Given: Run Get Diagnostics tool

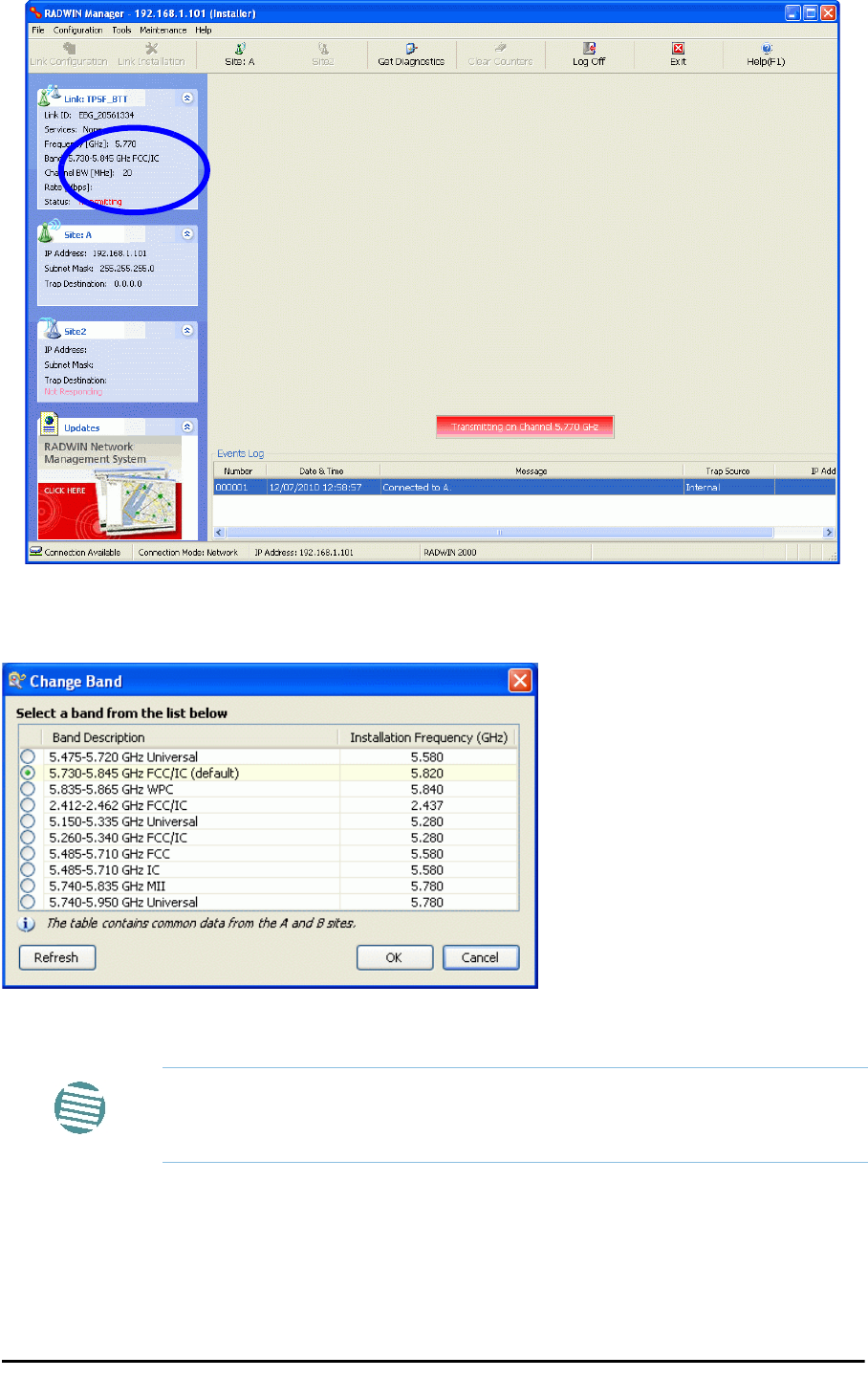Looking at the screenshot, I should click(411, 55).
